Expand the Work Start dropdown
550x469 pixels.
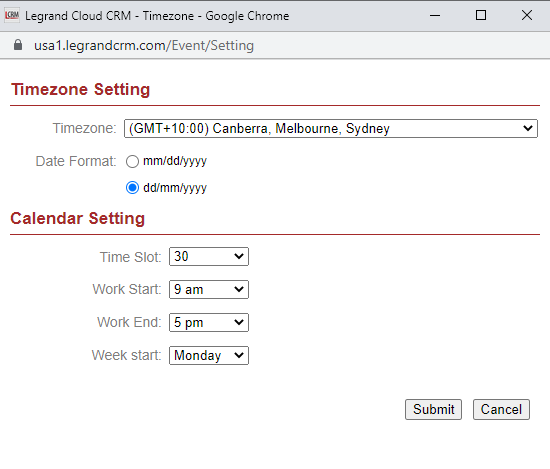coord(209,289)
